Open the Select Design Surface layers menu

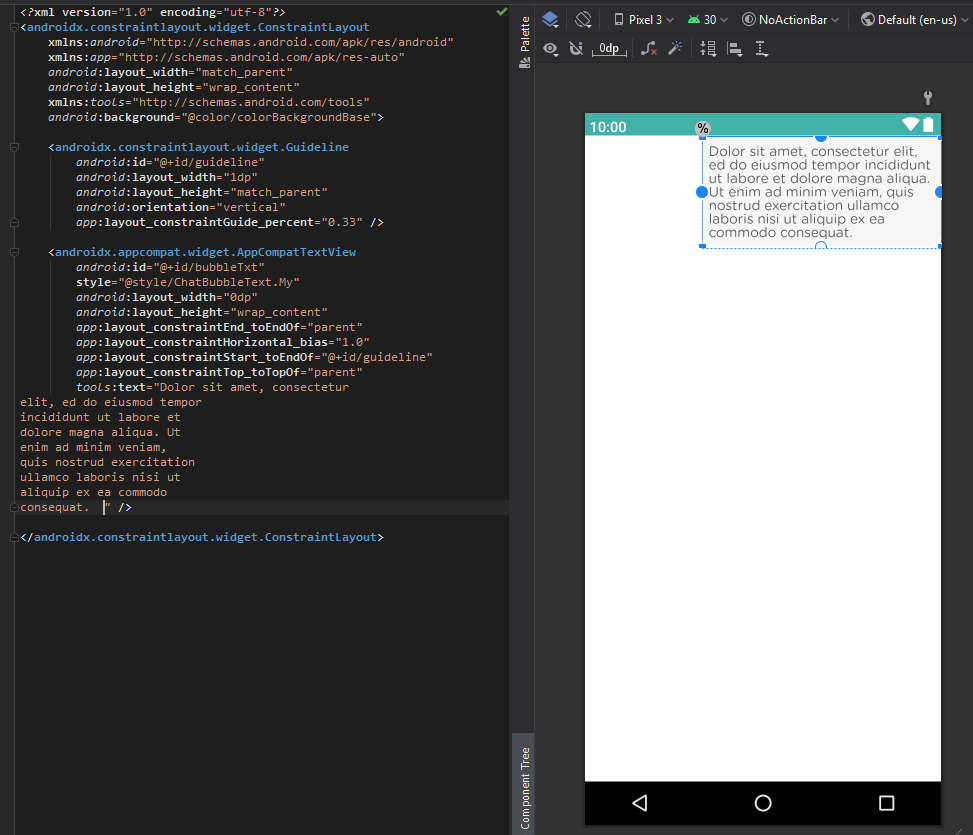point(550,20)
